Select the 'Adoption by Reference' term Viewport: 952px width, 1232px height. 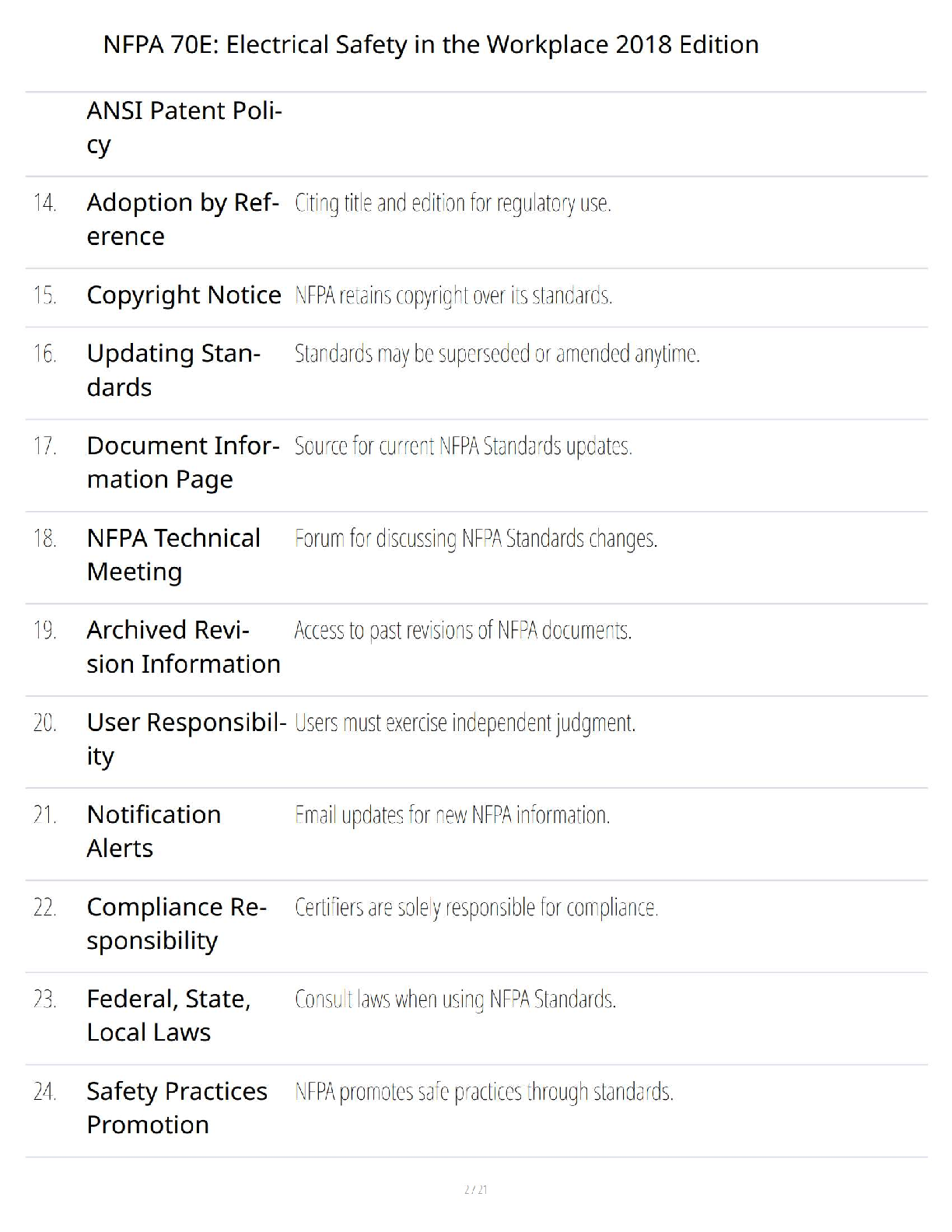pyautogui.click(x=182, y=219)
